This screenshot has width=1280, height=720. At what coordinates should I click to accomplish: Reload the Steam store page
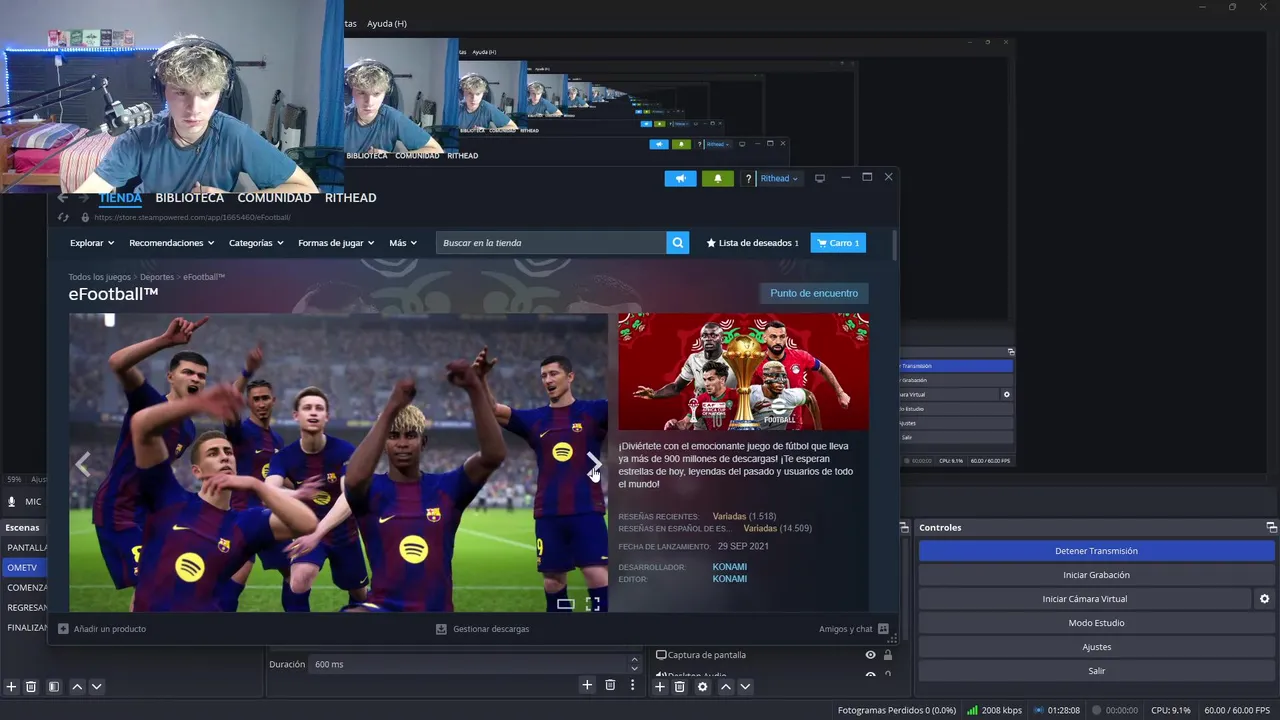click(x=63, y=217)
